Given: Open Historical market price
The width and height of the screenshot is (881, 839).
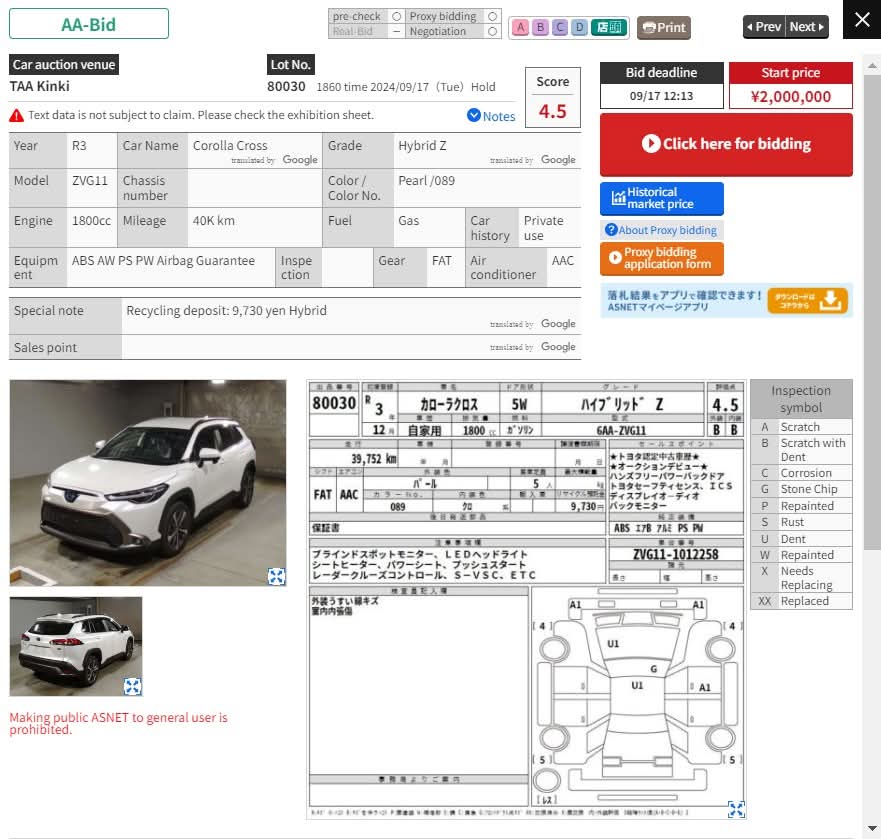Looking at the screenshot, I should click(x=661, y=198).
